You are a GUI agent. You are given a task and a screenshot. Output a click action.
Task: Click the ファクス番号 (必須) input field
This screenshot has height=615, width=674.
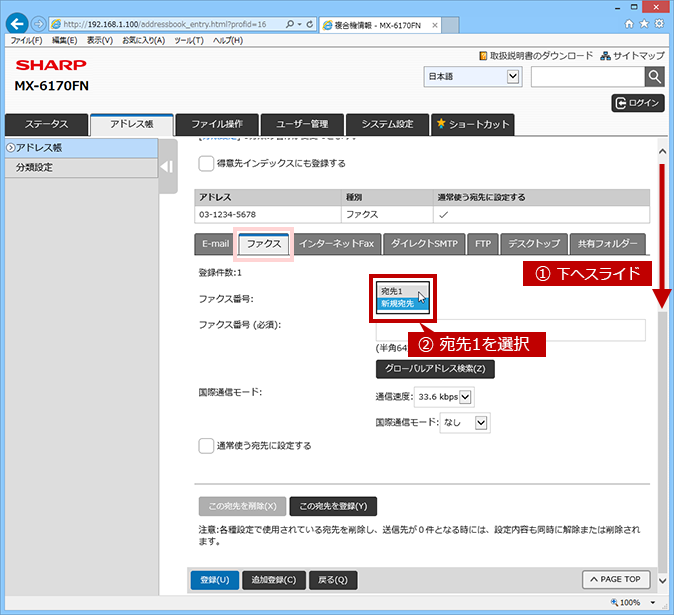pyautogui.click(x=511, y=330)
